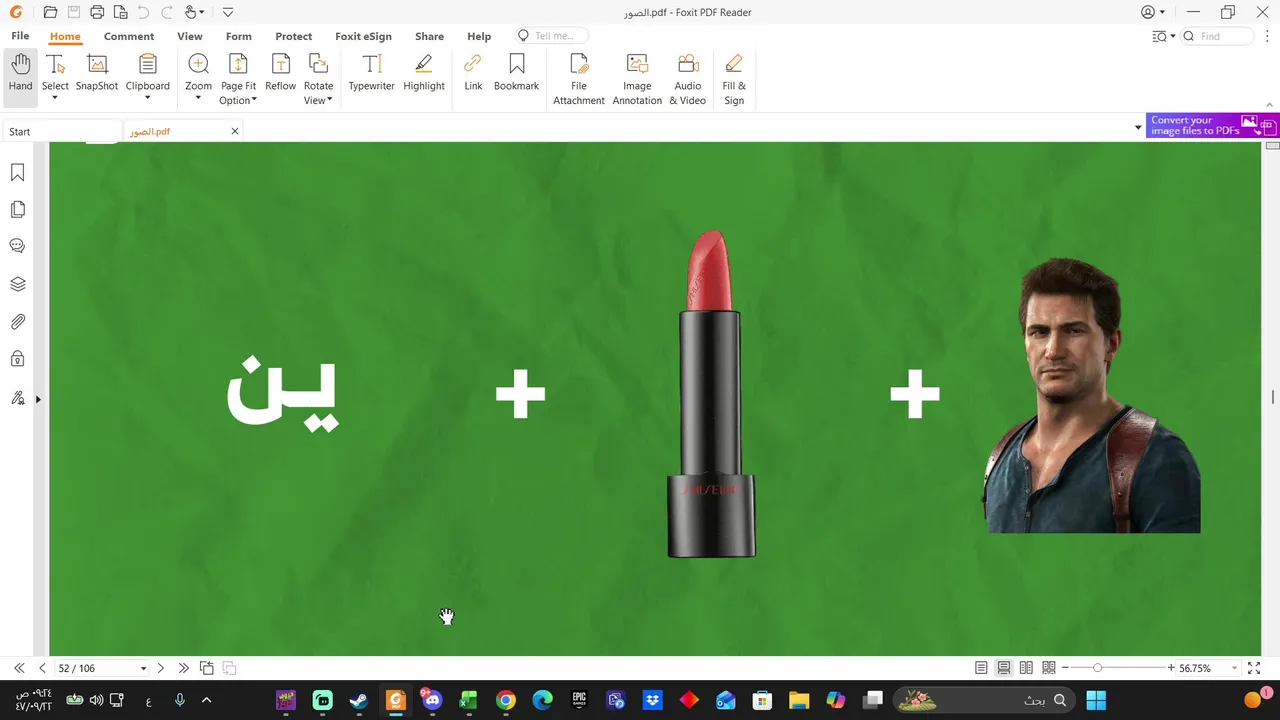Click the Print icon in quick toolbar

[97, 12]
